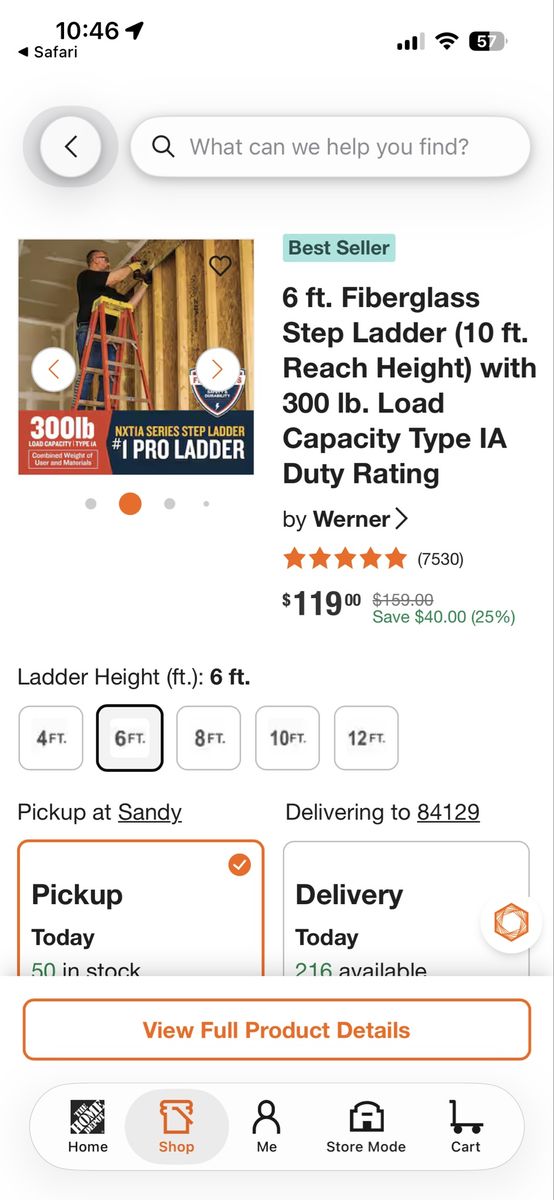Change delivery ZIP code 84129
Image resolution: width=554 pixels, height=1200 pixels.
(448, 812)
